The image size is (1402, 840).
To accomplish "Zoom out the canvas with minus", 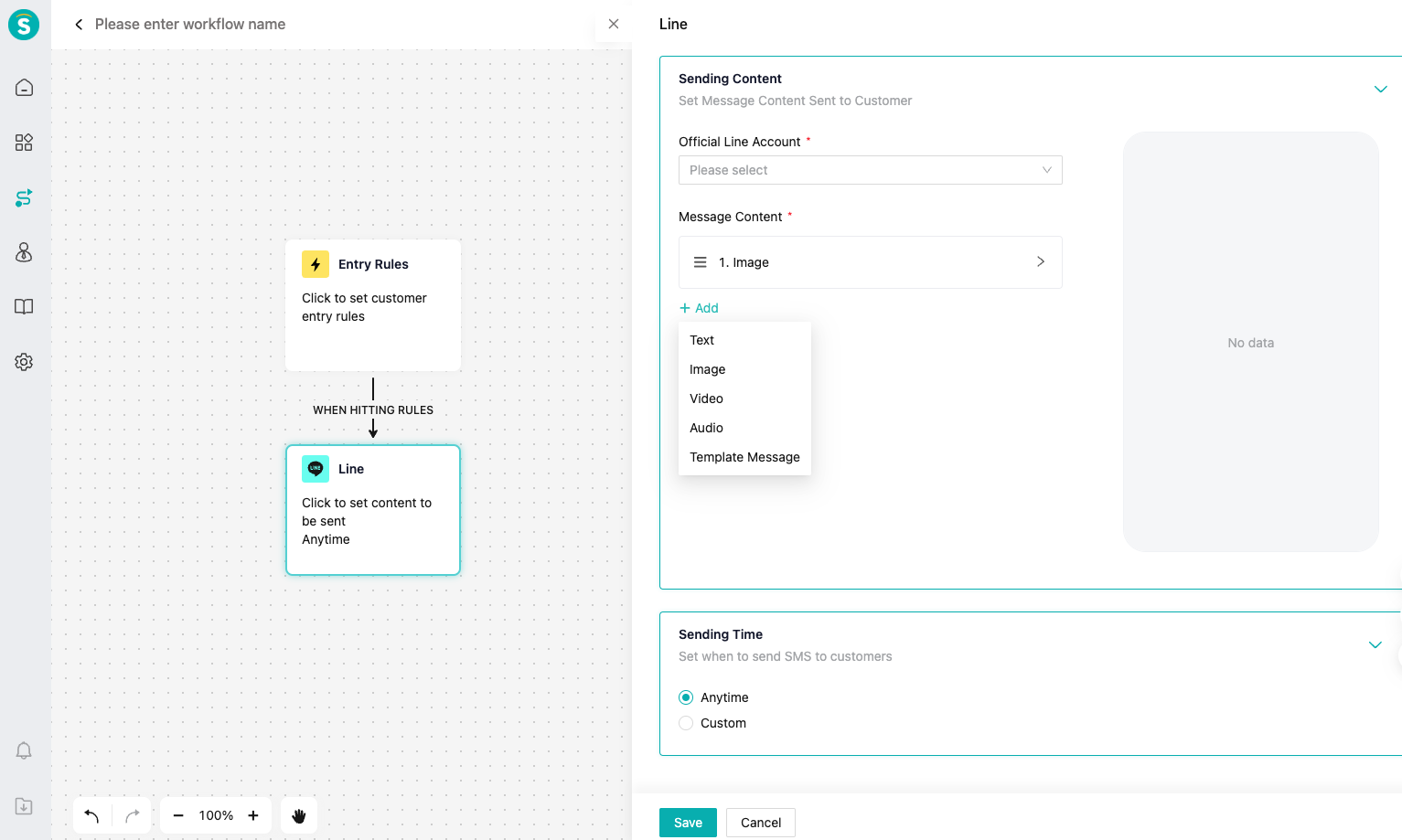I will coord(178,815).
